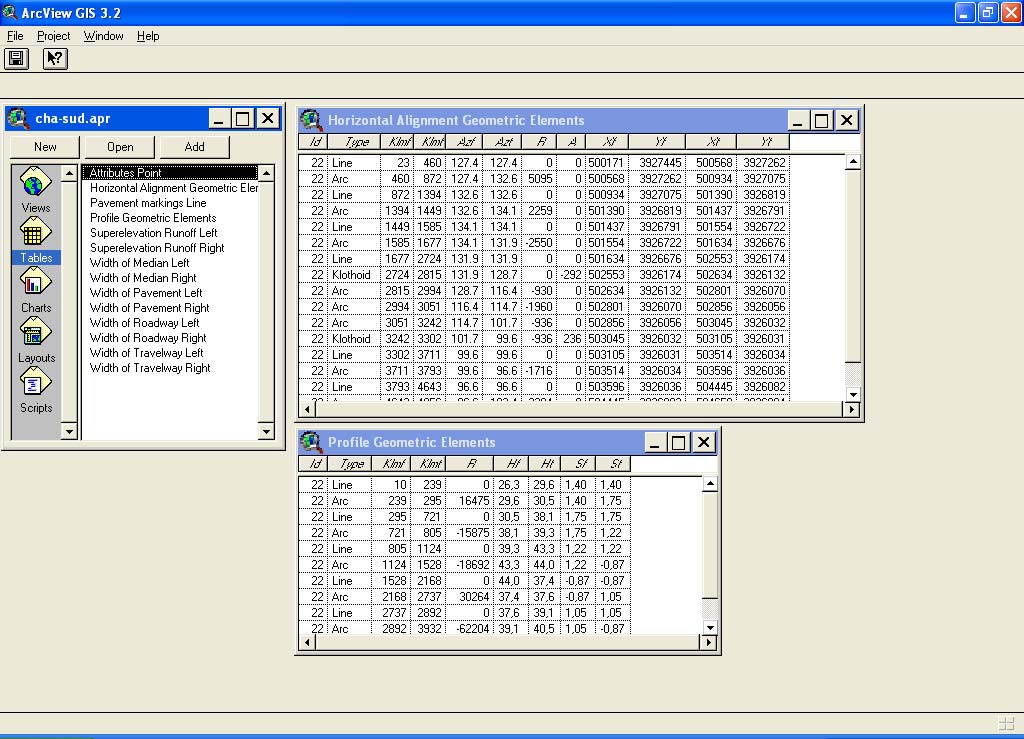Viewport: 1024px width, 739px height.
Task: Click up arrow of Profile Geometric vertical scrollbar
Action: pos(710,484)
